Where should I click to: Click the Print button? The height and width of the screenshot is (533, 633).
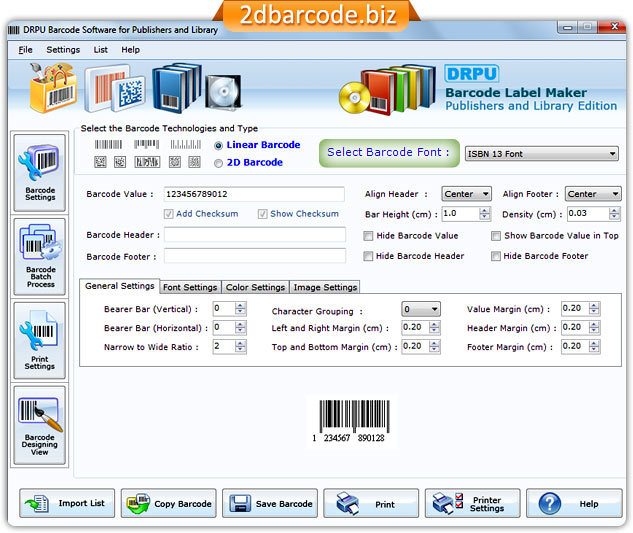(x=371, y=503)
